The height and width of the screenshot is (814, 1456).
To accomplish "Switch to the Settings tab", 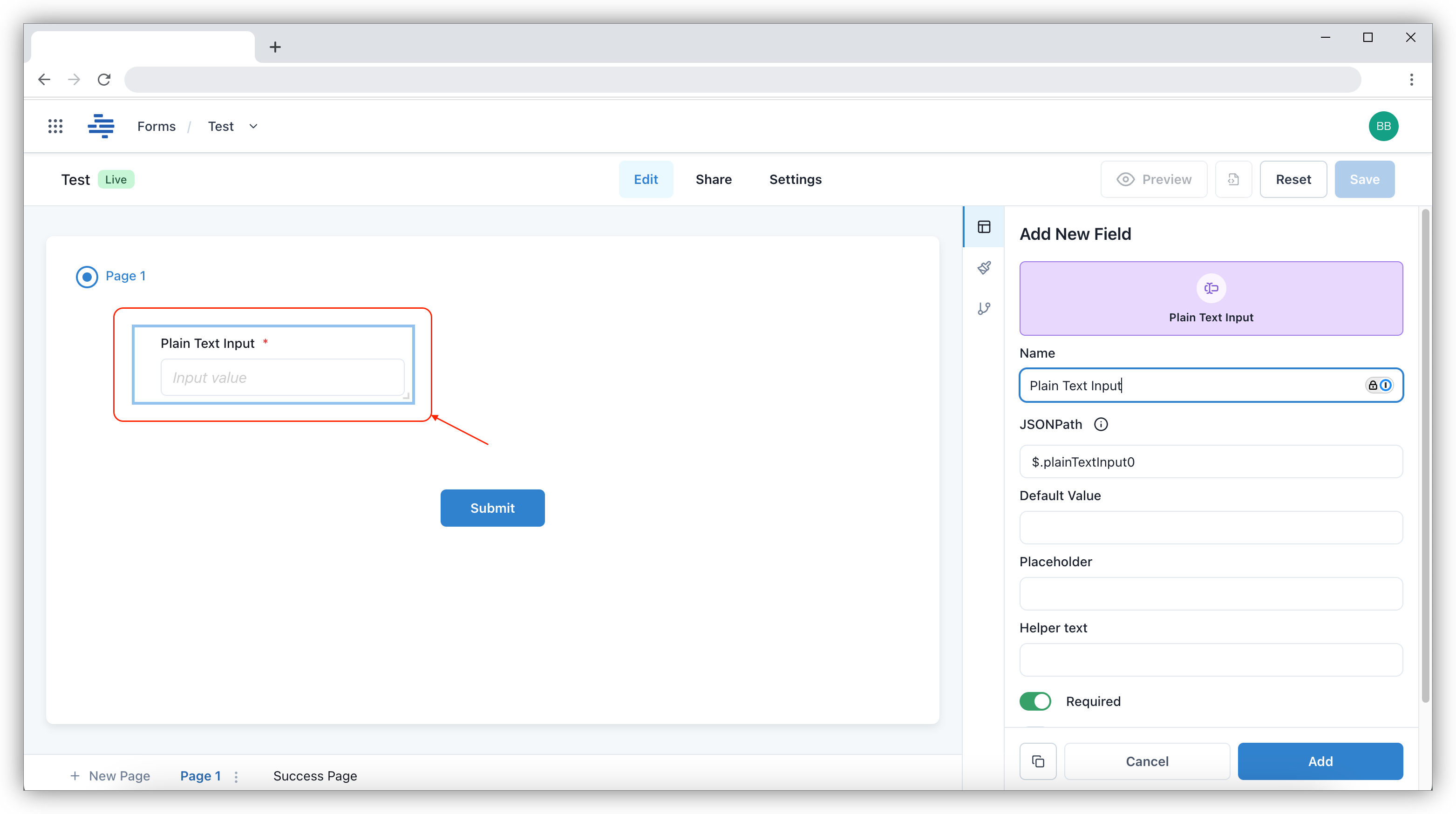I will coord(795,179).
